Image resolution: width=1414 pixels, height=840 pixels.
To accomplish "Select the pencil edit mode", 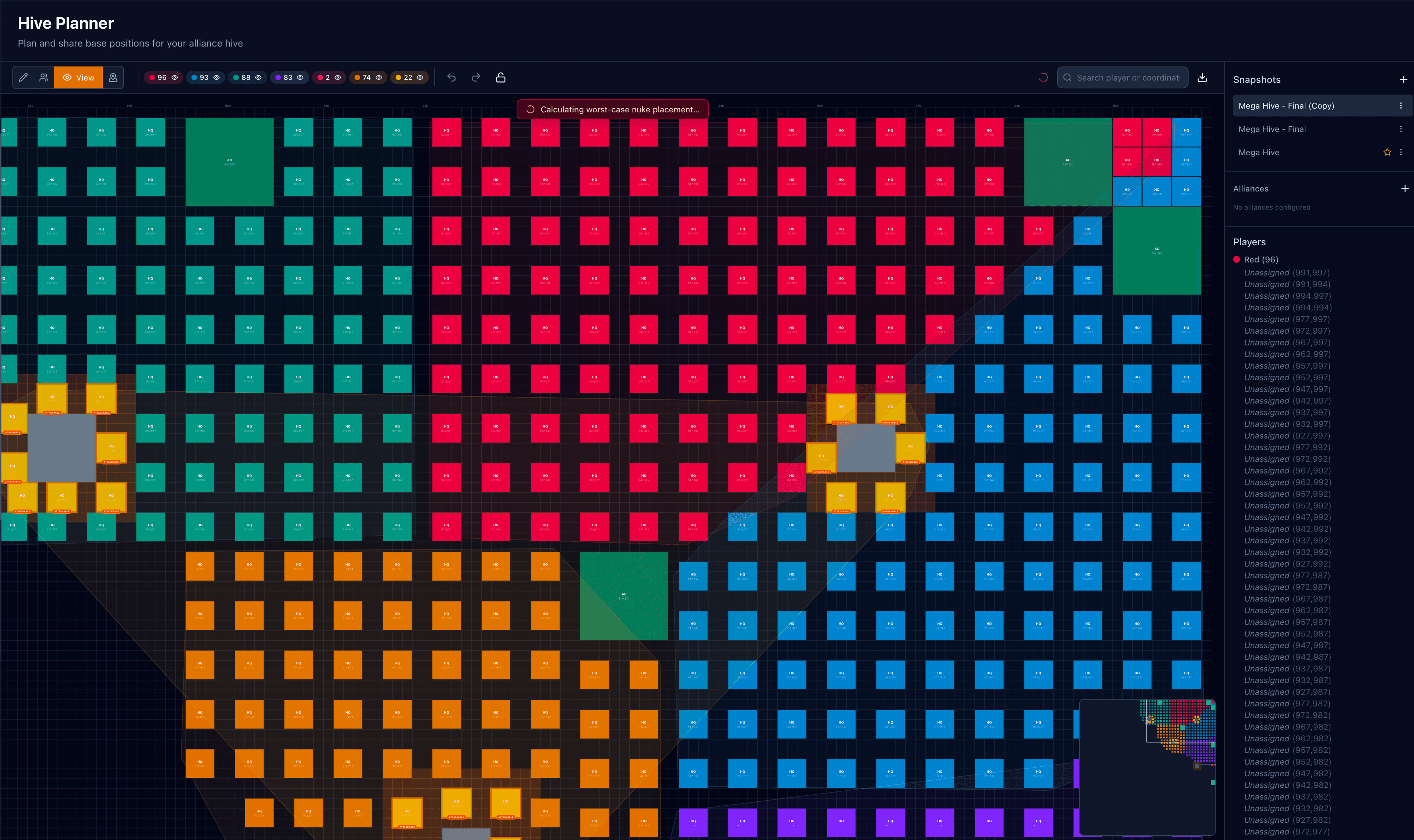I will pos(23,78).
